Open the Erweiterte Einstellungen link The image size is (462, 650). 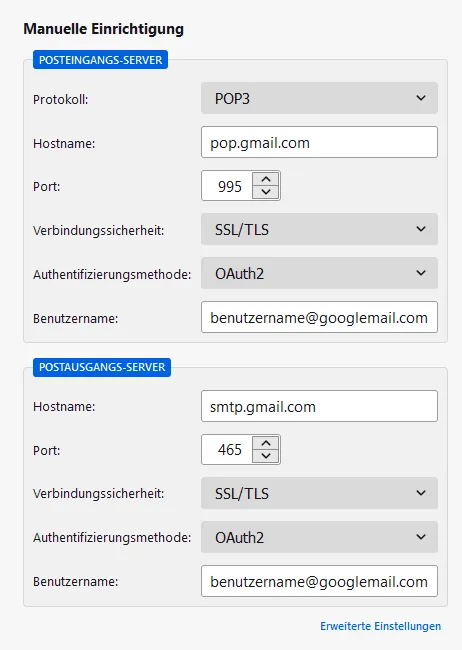pos(380,626)
